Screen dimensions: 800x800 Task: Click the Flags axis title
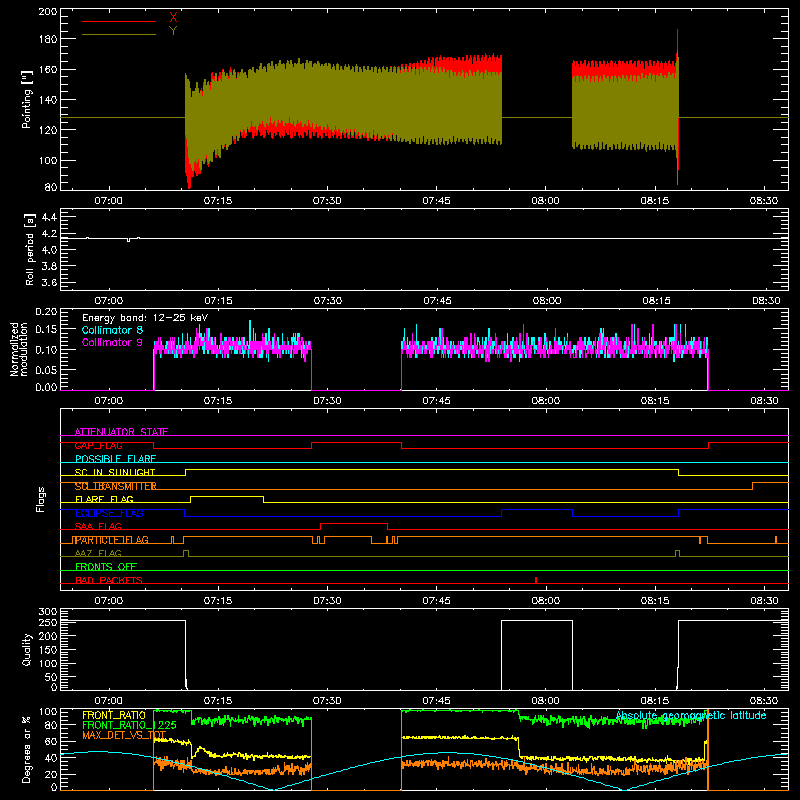tap(40, 499)
